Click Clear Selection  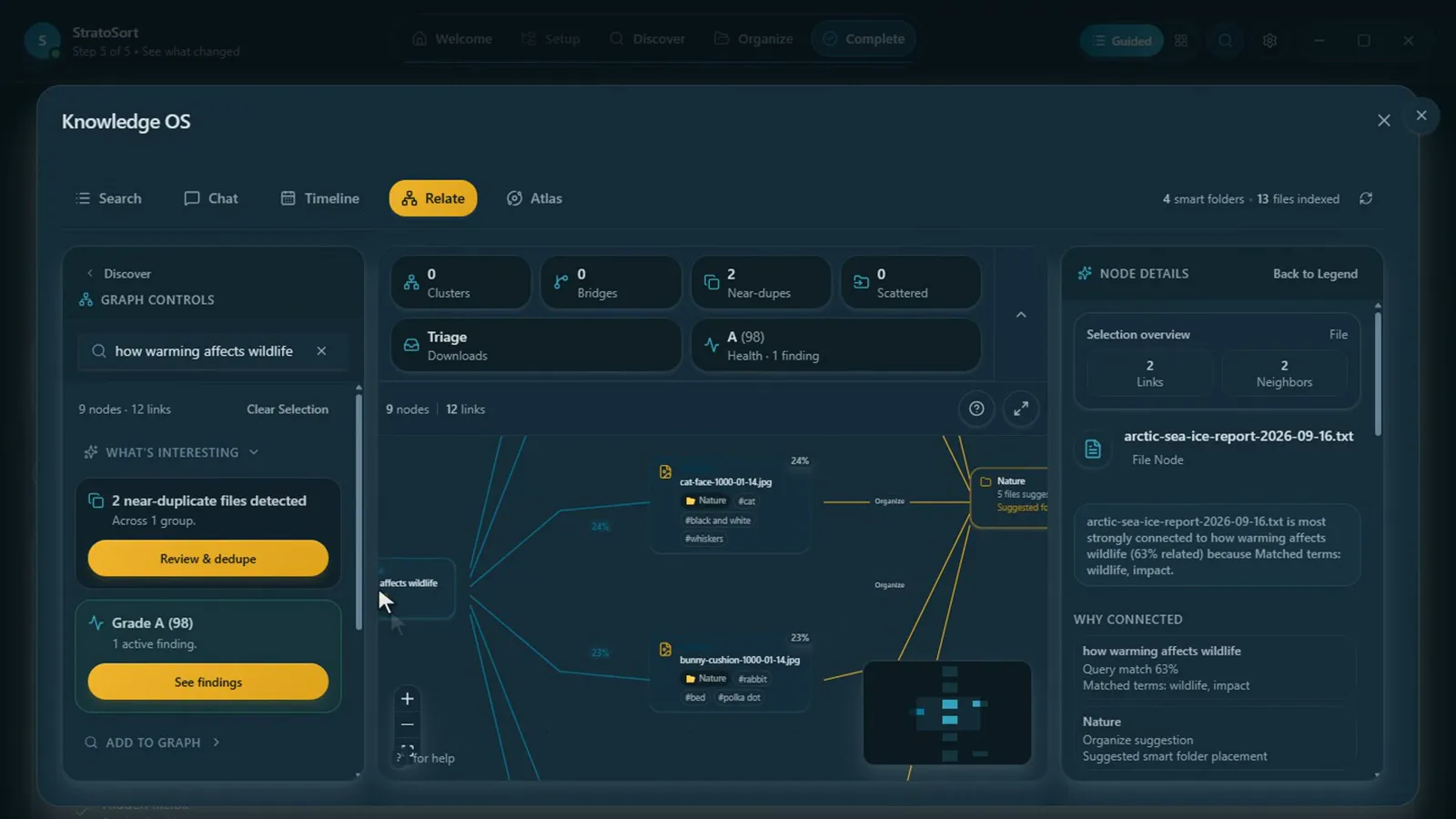[288, 409]
